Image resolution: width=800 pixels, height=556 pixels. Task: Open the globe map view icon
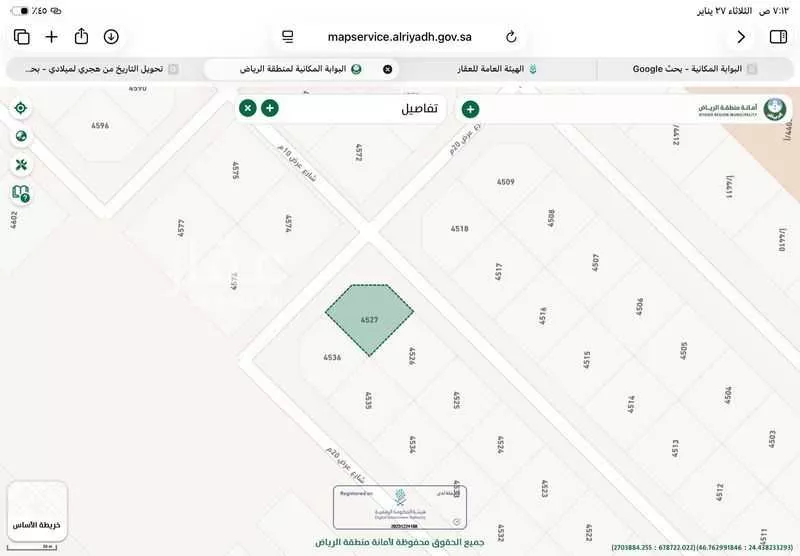click(20, 136)
